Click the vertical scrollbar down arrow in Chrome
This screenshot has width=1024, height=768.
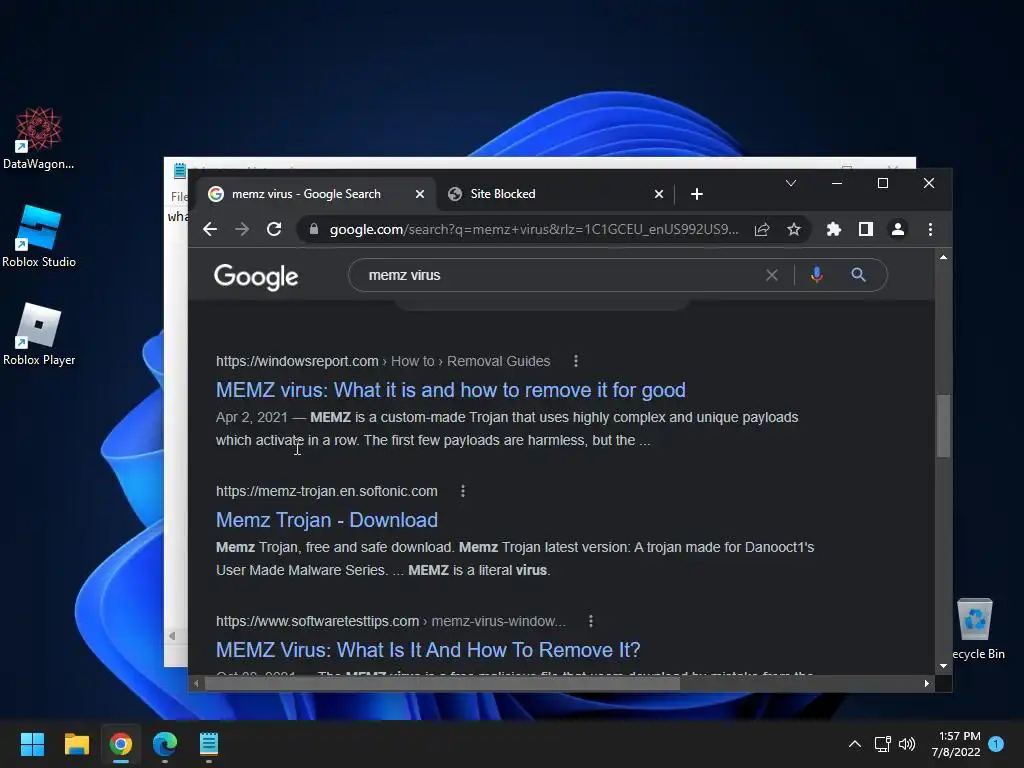pyautogui.click(x=943, y=666)
